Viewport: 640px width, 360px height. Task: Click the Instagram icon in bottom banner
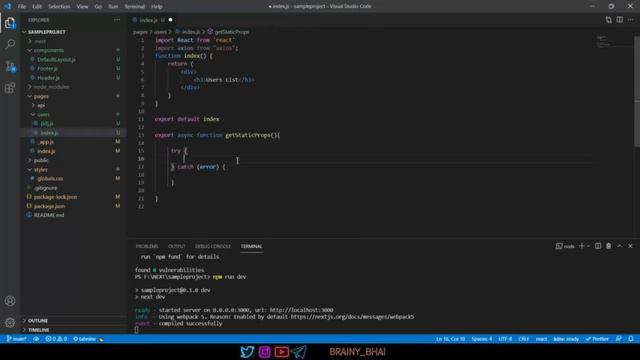(x=264, y=351)
